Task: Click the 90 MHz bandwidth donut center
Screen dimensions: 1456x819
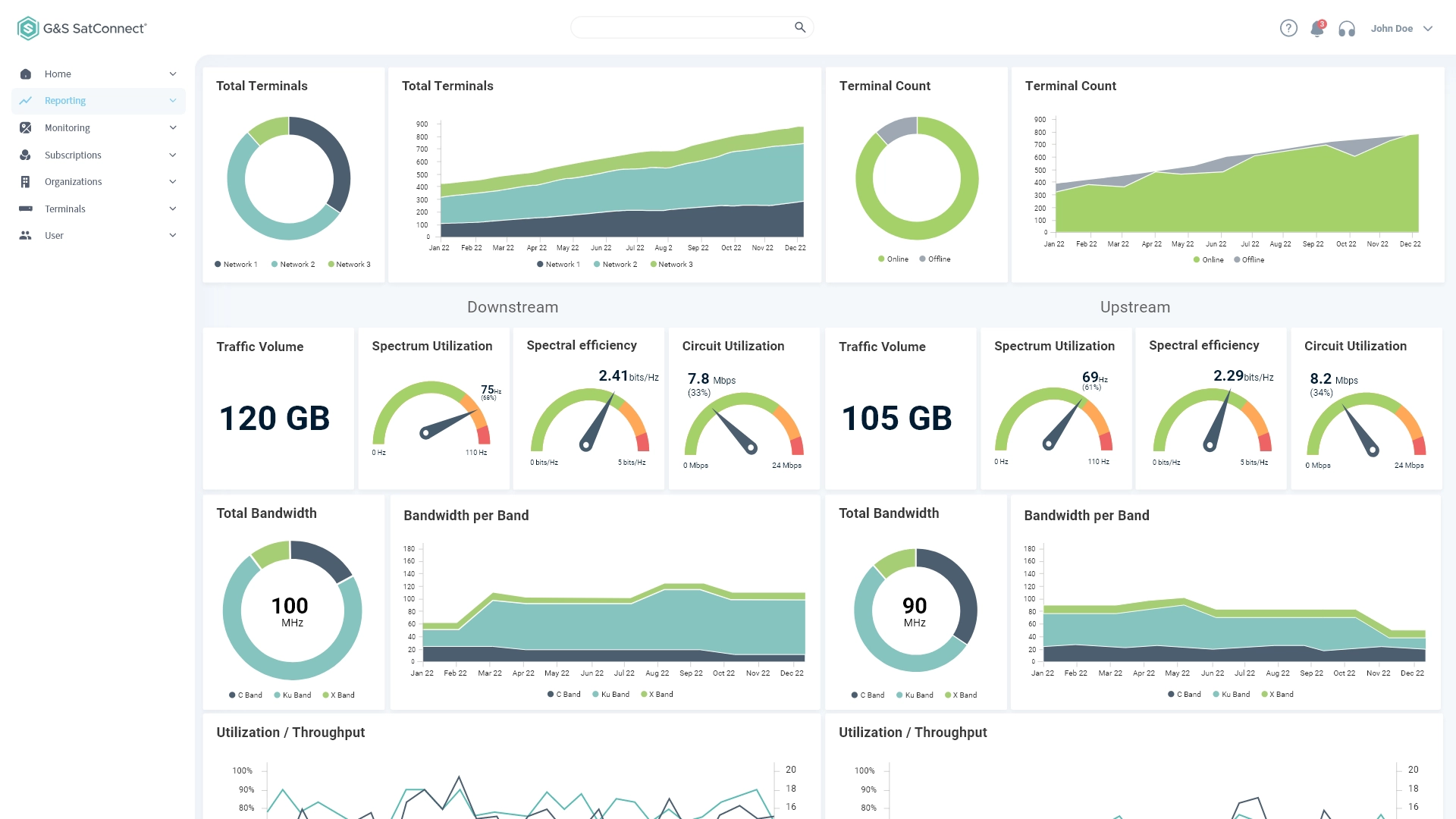Action: point(915,612)
